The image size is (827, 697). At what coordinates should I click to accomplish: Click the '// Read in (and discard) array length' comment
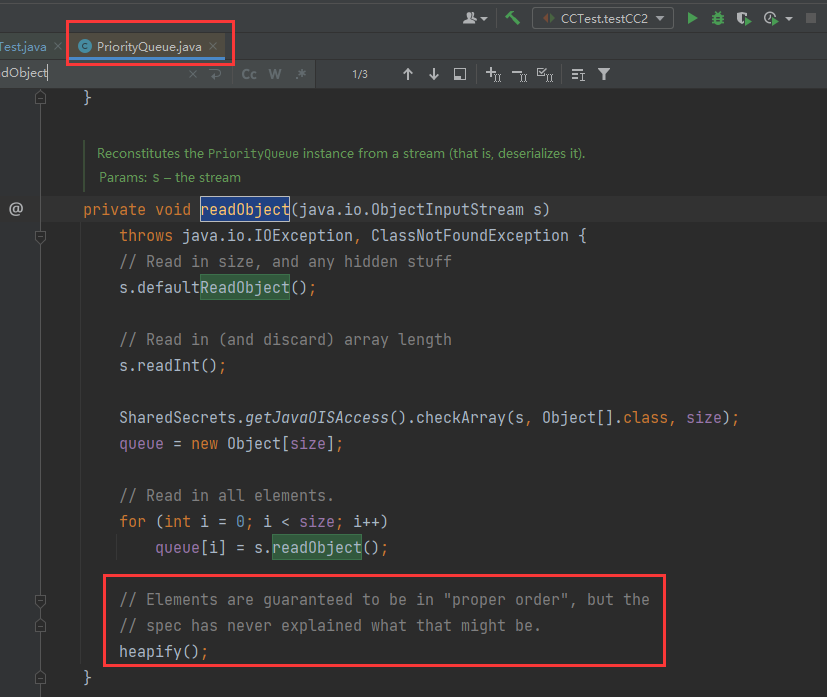coord(285,340)
